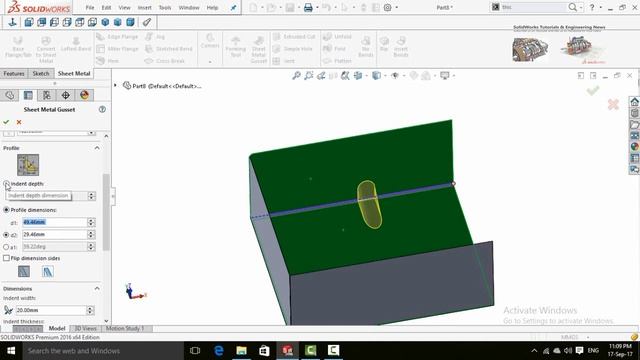Select the Forming Tool icon
The height and width of the screenshot is (360, 640).
click(x=236, y=47)
